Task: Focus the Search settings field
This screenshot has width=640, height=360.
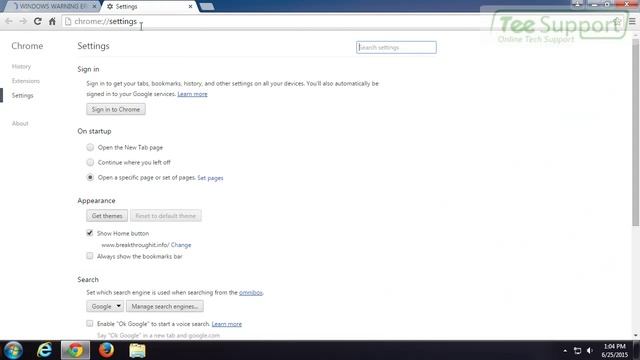Action: point(396,47)
